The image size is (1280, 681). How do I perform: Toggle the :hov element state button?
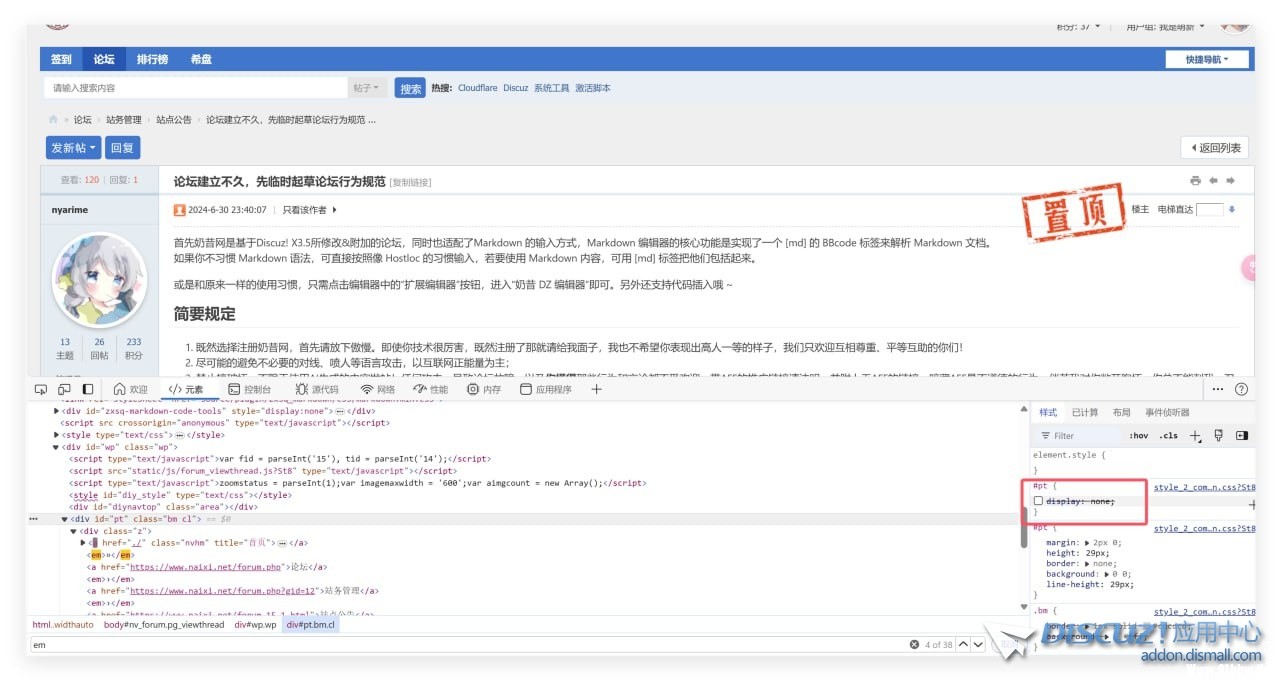pyautogui.click(x=1138, y=436)
